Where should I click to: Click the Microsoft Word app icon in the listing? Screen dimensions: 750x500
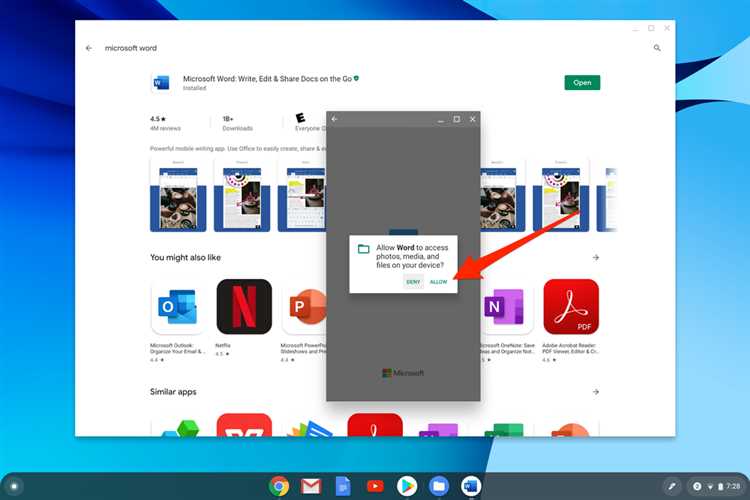[x=161, y=83]
